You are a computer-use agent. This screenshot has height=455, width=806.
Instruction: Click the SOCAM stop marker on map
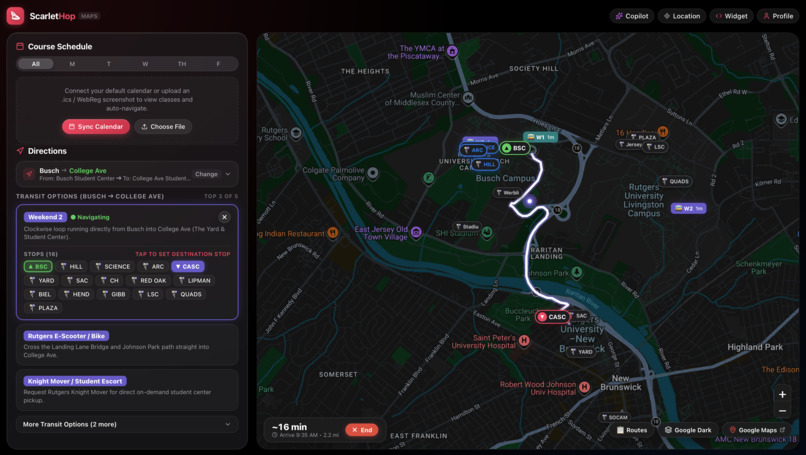click(614, 417)
